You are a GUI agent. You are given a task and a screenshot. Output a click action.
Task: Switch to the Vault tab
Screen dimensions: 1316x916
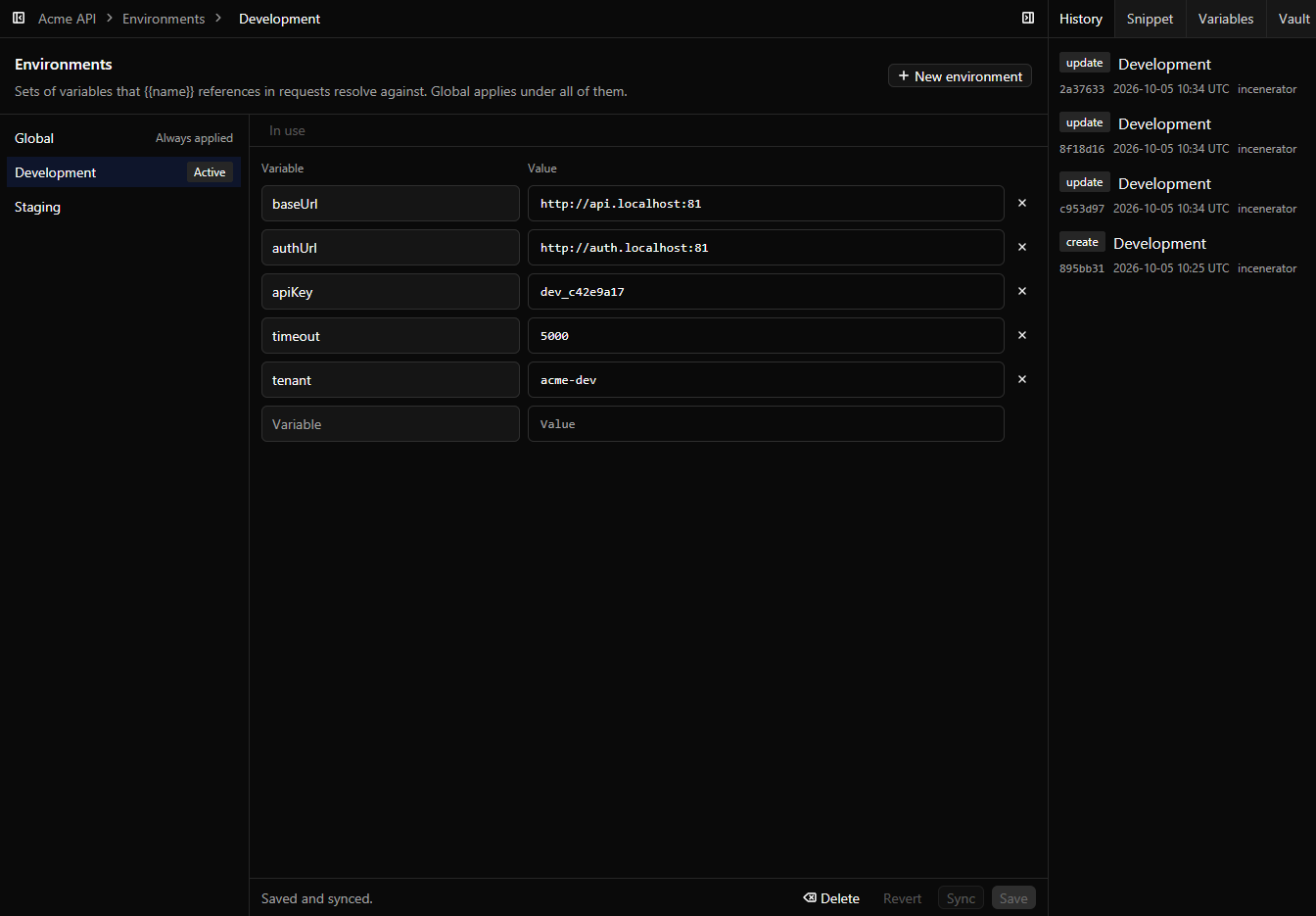pyautogui.click(x=1293, y=19)
